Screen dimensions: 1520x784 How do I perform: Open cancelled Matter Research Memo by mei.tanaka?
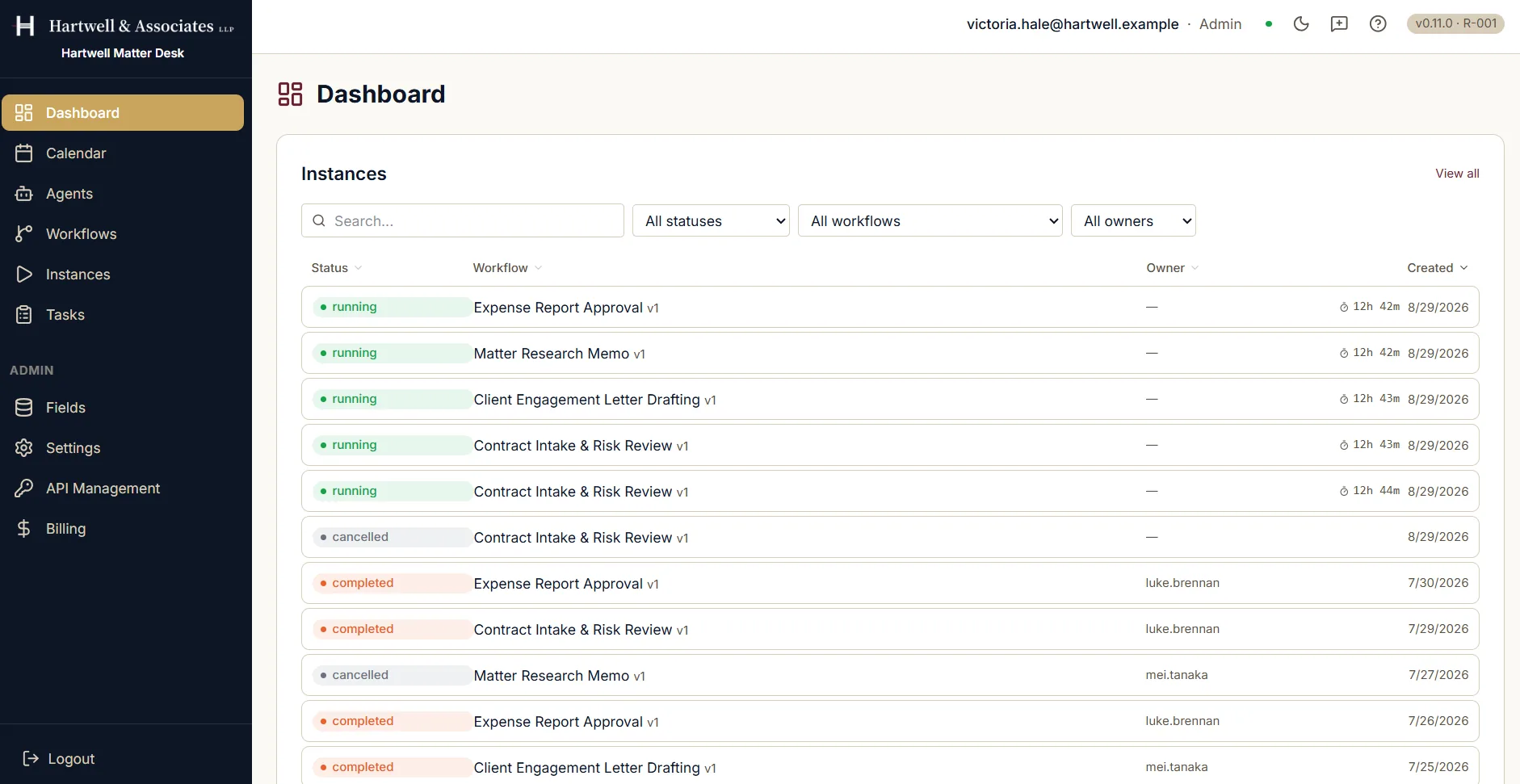(x=890, y=675)
